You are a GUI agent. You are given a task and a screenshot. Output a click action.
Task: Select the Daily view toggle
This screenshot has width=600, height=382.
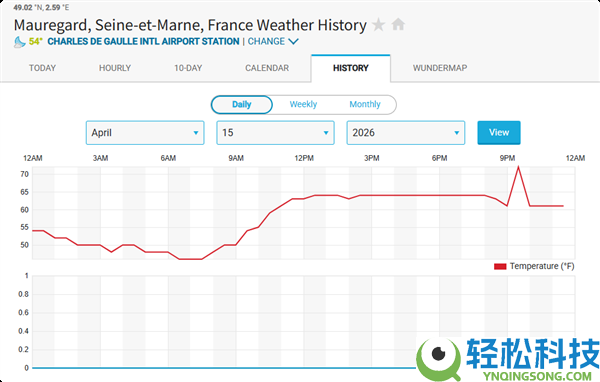[241, 104]
